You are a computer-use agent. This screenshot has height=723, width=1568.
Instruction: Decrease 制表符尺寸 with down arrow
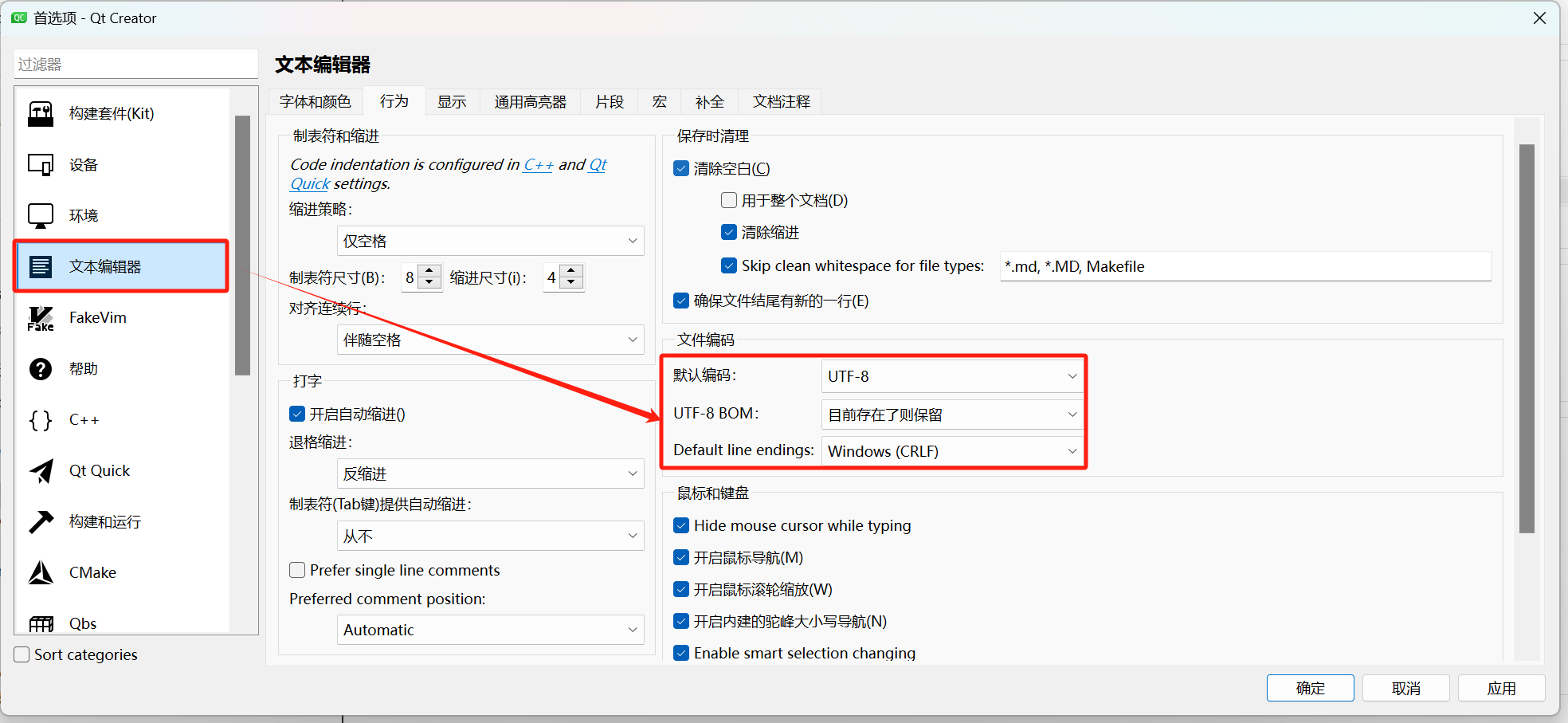(x=429, y=284)
